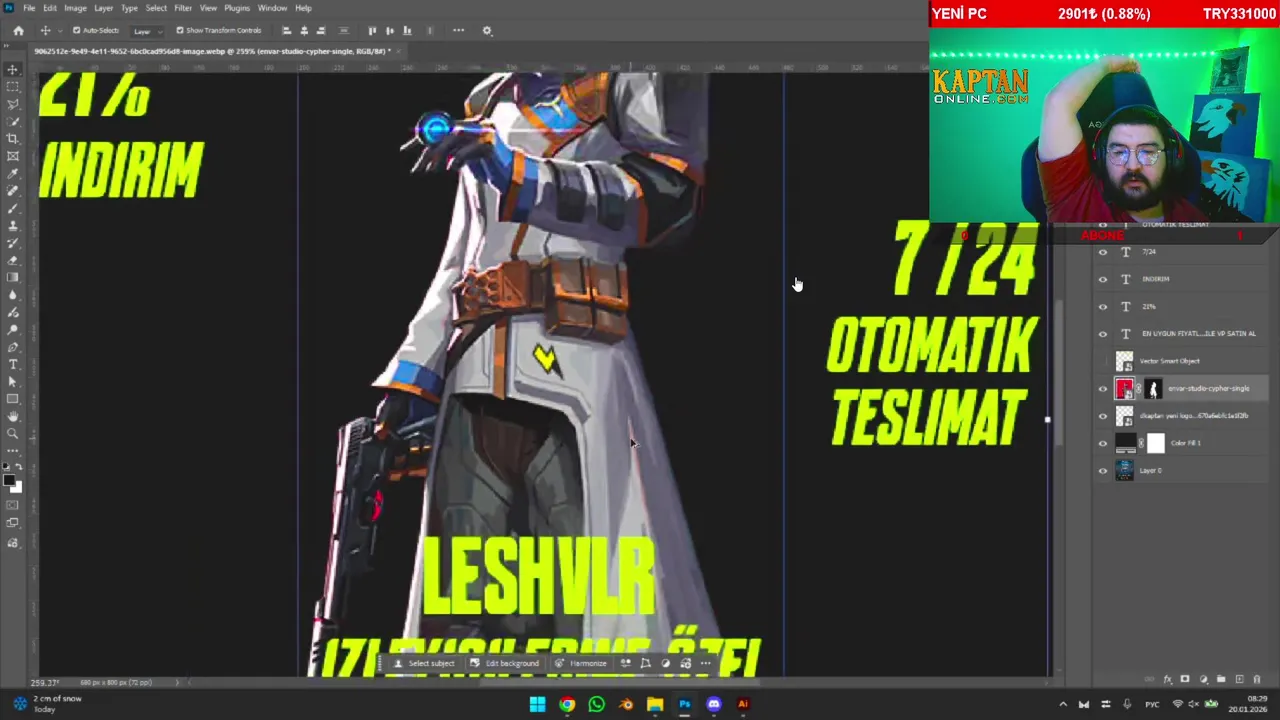Click the Color Fill 1 layer thumbnail

click(1125, 443)
